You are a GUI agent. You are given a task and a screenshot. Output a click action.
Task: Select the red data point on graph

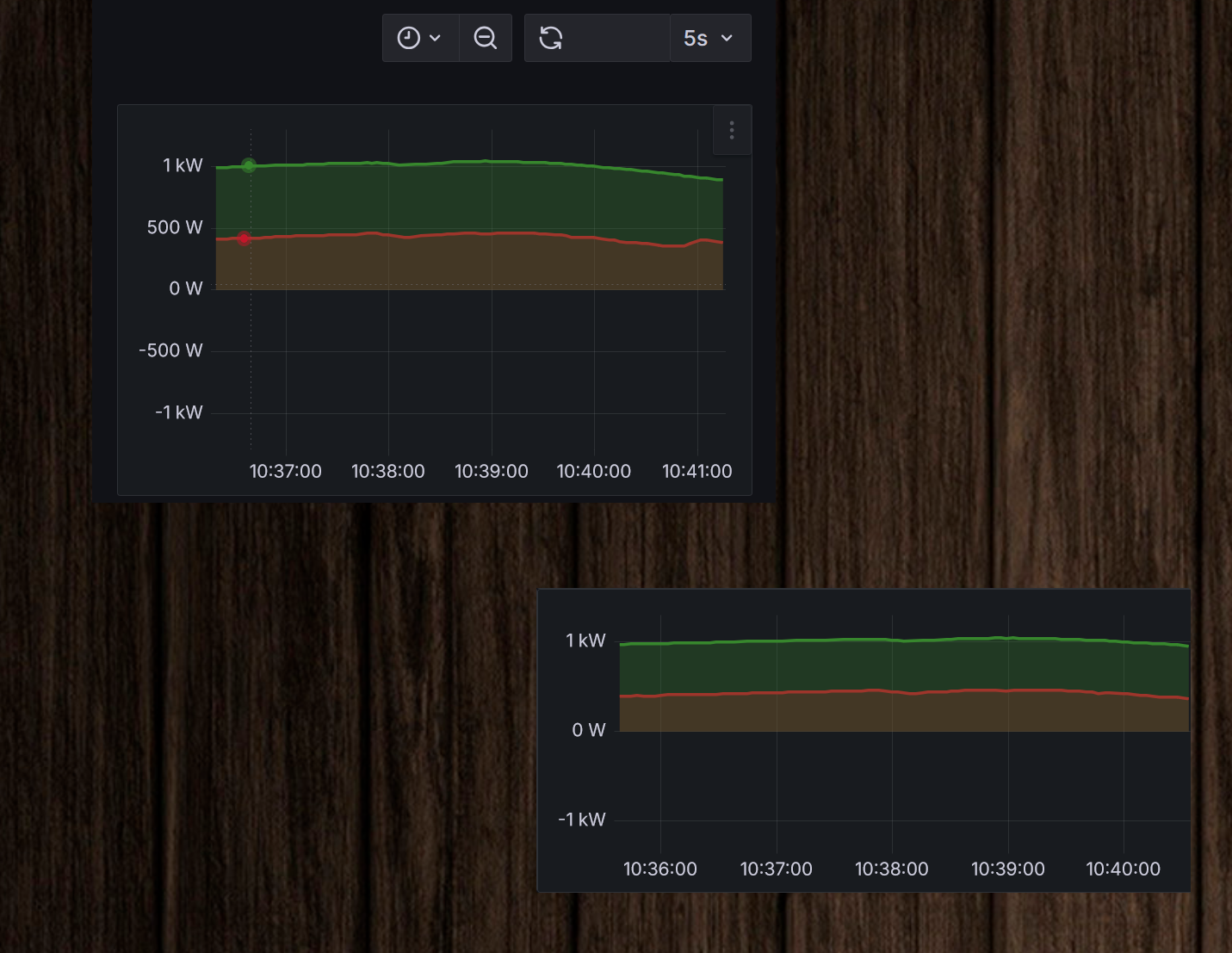tap(244, 238)
